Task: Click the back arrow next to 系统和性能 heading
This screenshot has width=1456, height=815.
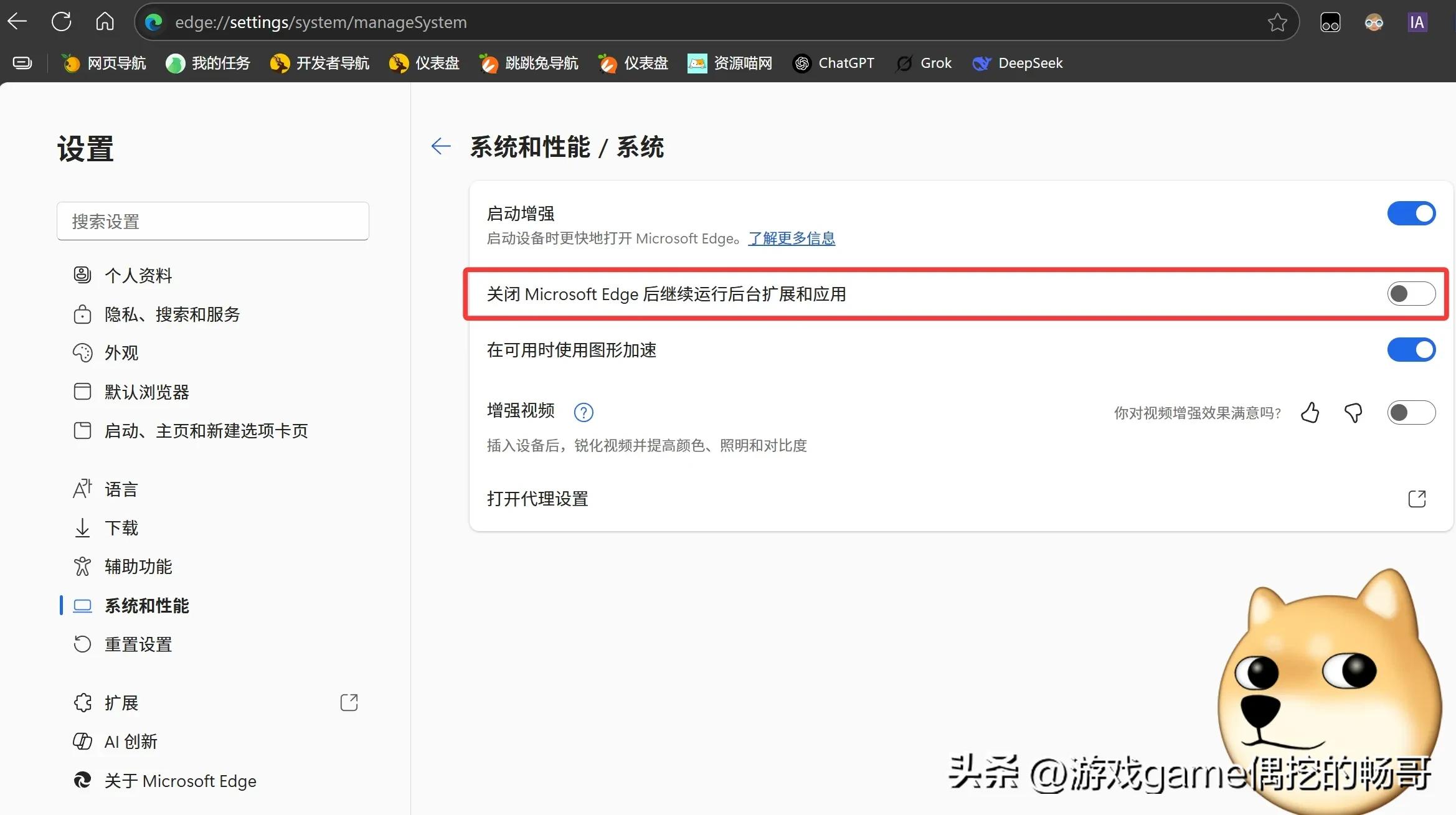Action: point(441,146)
